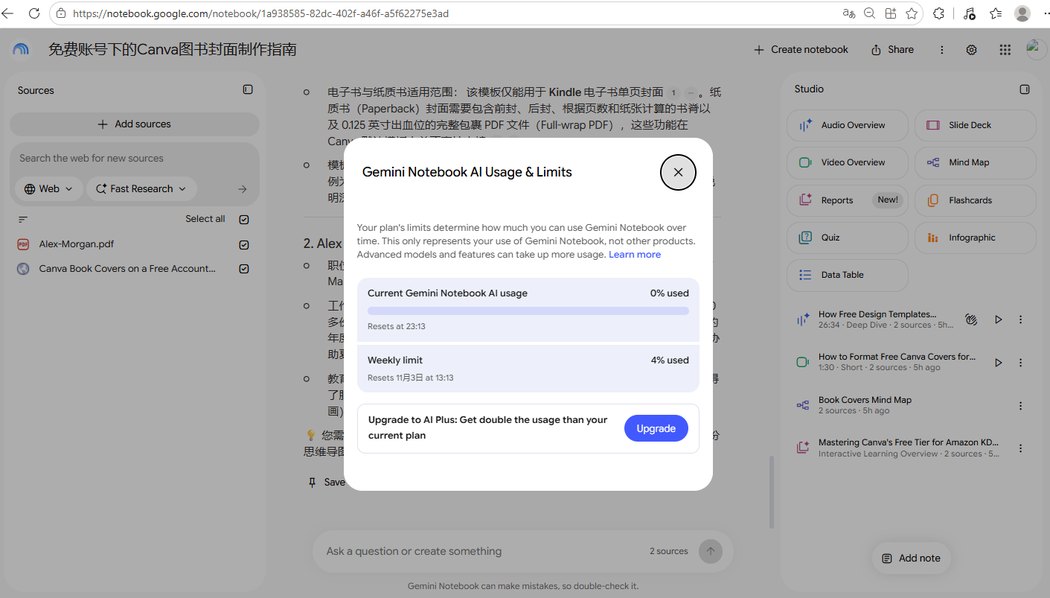Click the 2 sources indicator in chat box
This screenshot has height=598, width=1050.
[x=668, y=551]
